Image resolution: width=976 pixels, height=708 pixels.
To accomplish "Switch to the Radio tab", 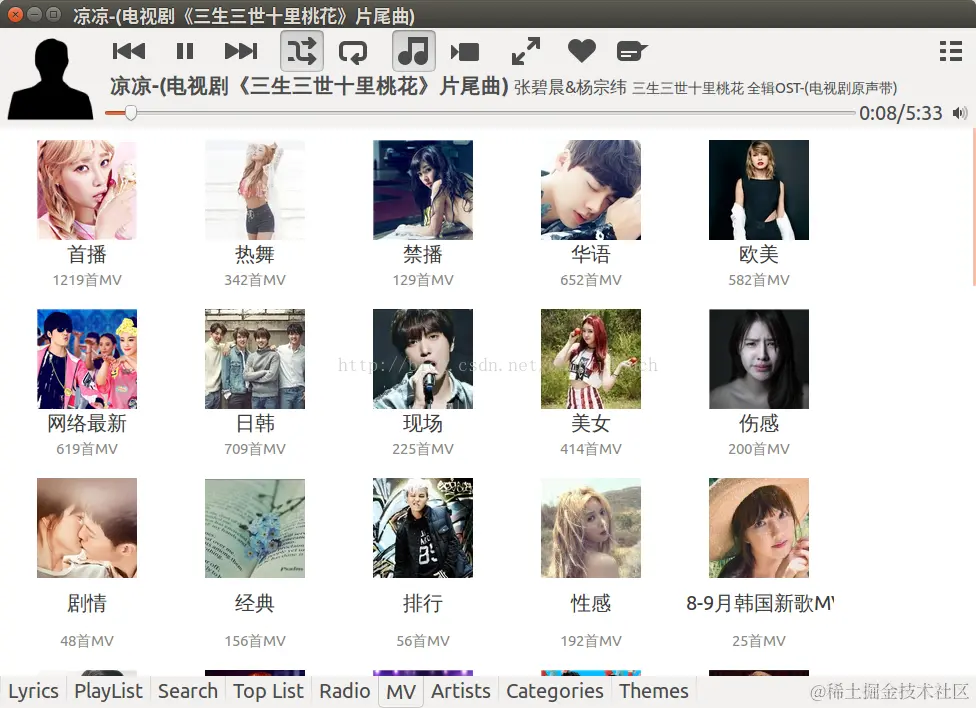I will click(345, 691).
